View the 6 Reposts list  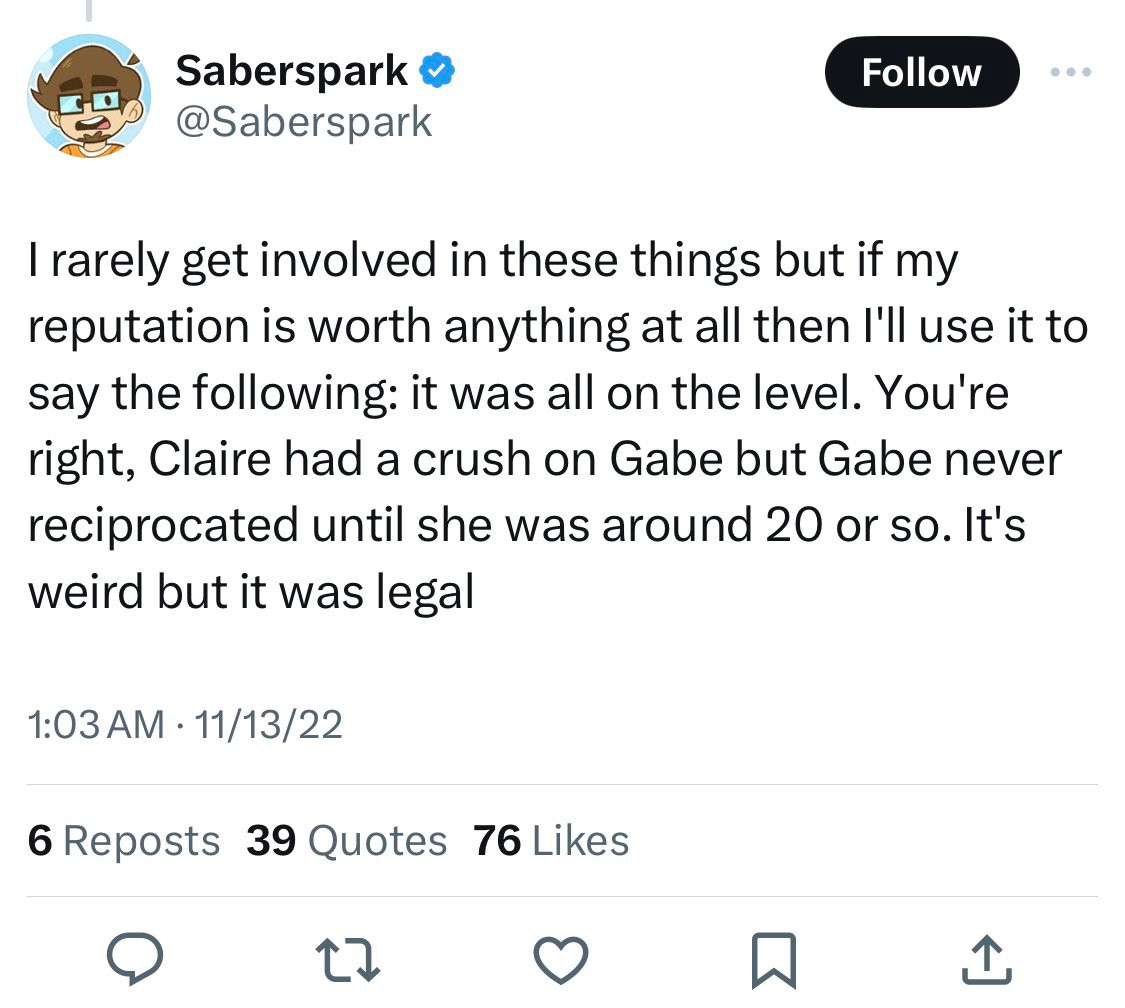[x=124, y=841]
